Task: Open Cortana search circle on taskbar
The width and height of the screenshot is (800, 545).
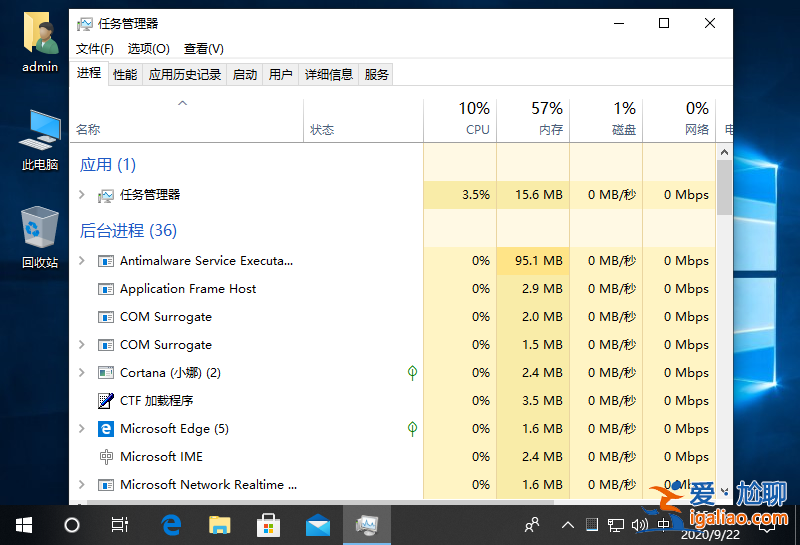Action: 72,525
